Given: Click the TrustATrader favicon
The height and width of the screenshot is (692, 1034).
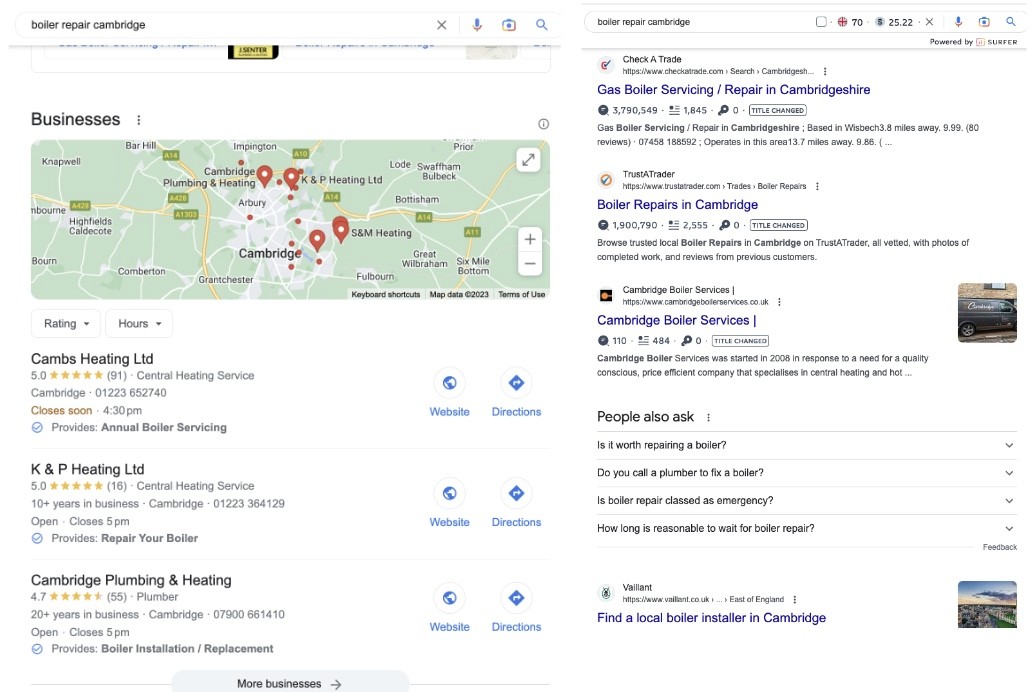Looking at the screenshot, I should pyautogui.click(x=605, y=180).
